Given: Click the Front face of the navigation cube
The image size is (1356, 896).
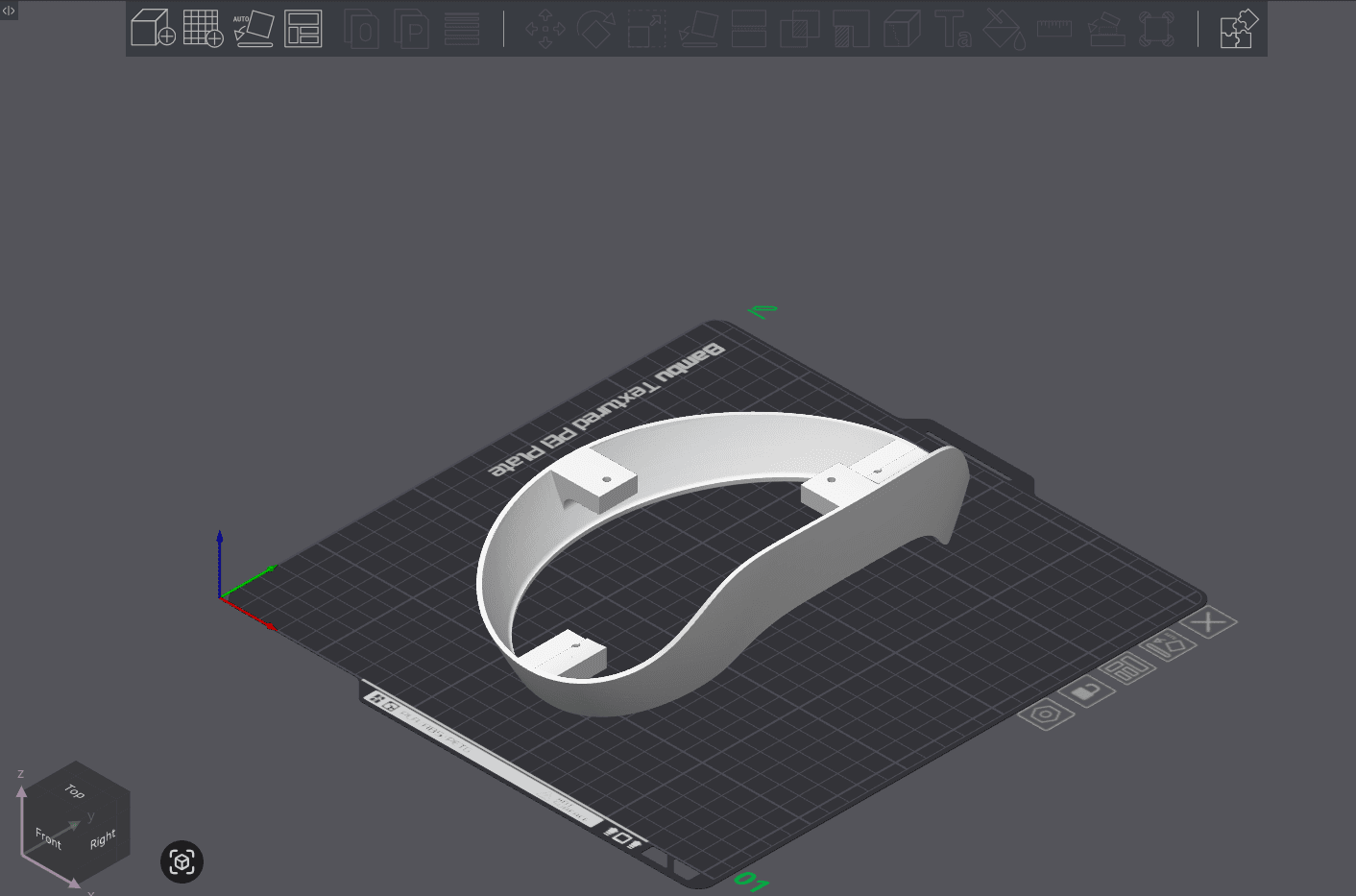Looking at the screenshot, I should click(x=47, y=837).
